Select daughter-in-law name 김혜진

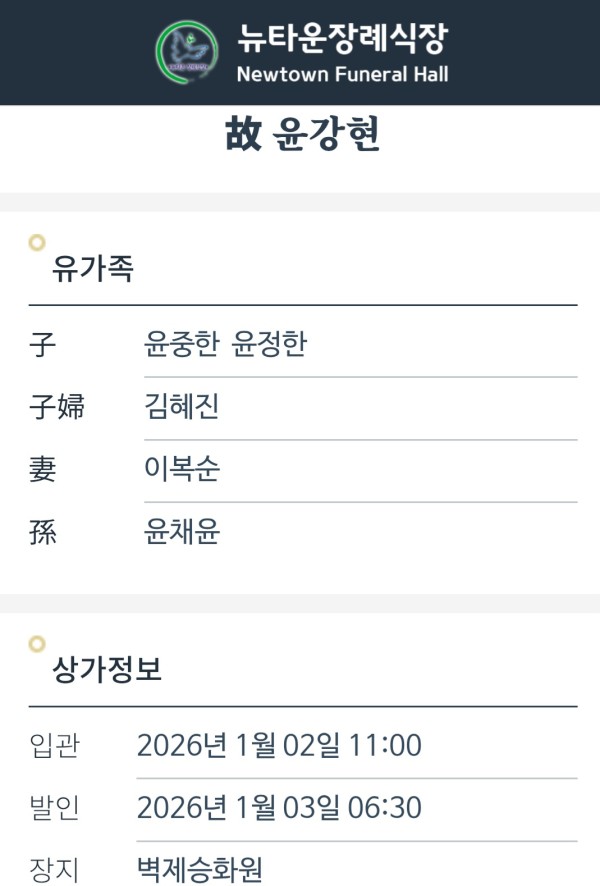[182, 407]
